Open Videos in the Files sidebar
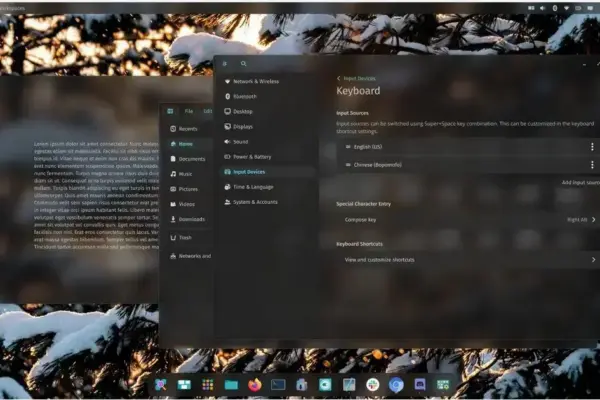 pos(189,204)
